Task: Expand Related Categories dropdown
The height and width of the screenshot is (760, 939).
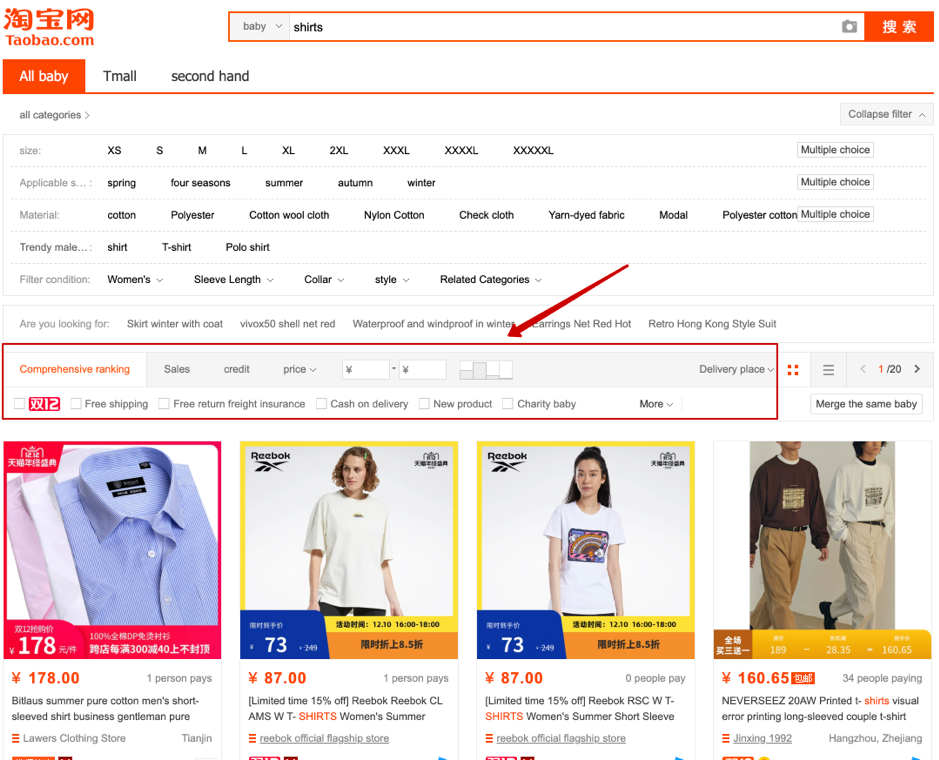Action: (x=490, y=280)
